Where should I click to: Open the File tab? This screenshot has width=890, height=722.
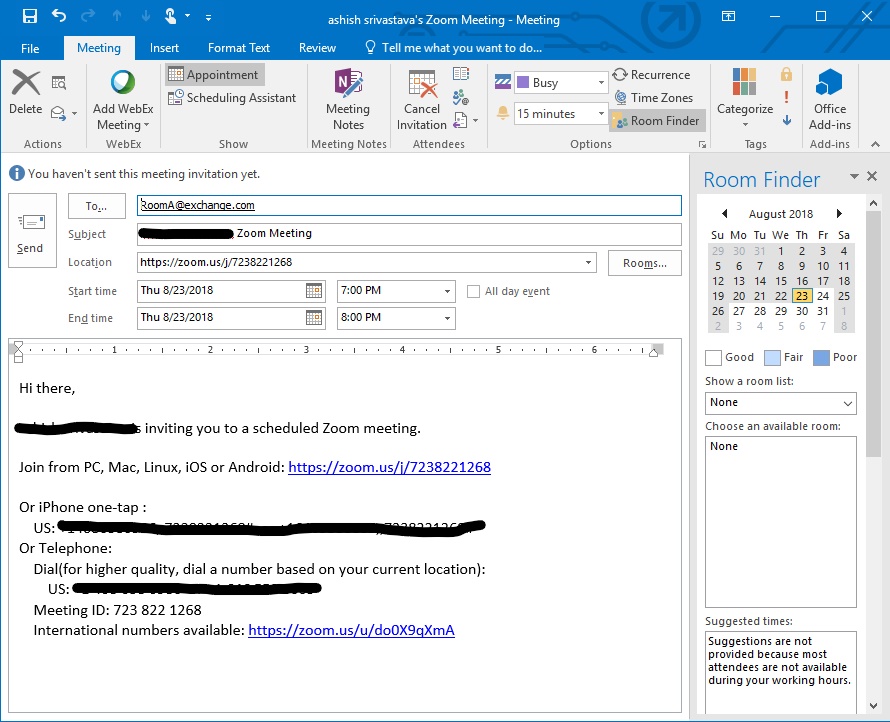pos(30,48)
